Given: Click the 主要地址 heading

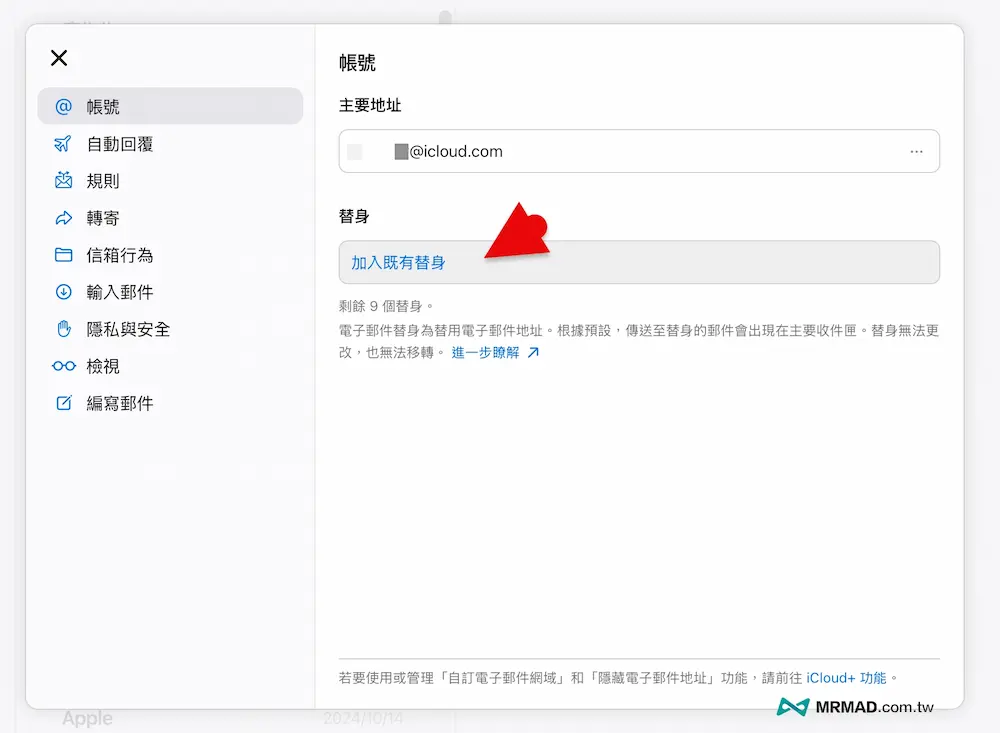Looking at the screenshot, I should point(370,105).
